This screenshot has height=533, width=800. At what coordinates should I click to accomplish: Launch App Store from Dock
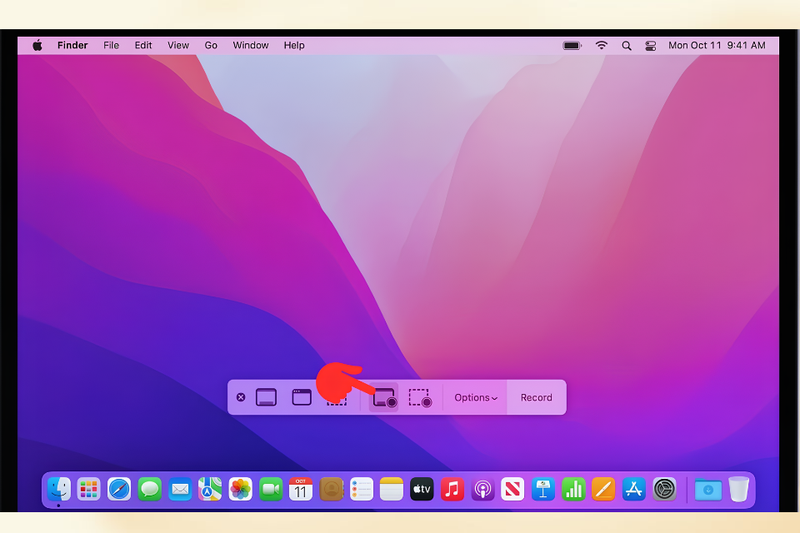tap(634, 489)
